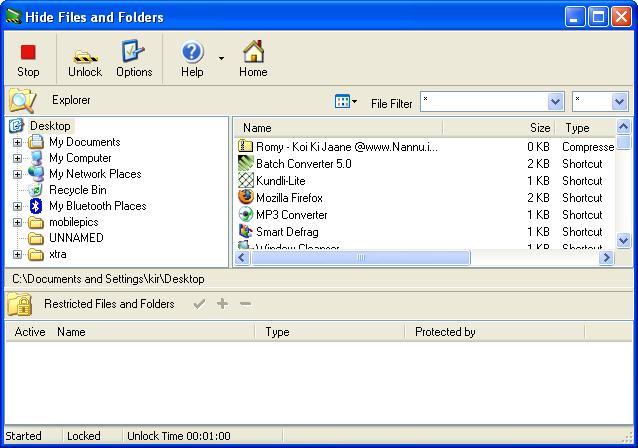Click the compressed folder icon for Romy
Screen dimensions: 638x448
coord(245,146)
